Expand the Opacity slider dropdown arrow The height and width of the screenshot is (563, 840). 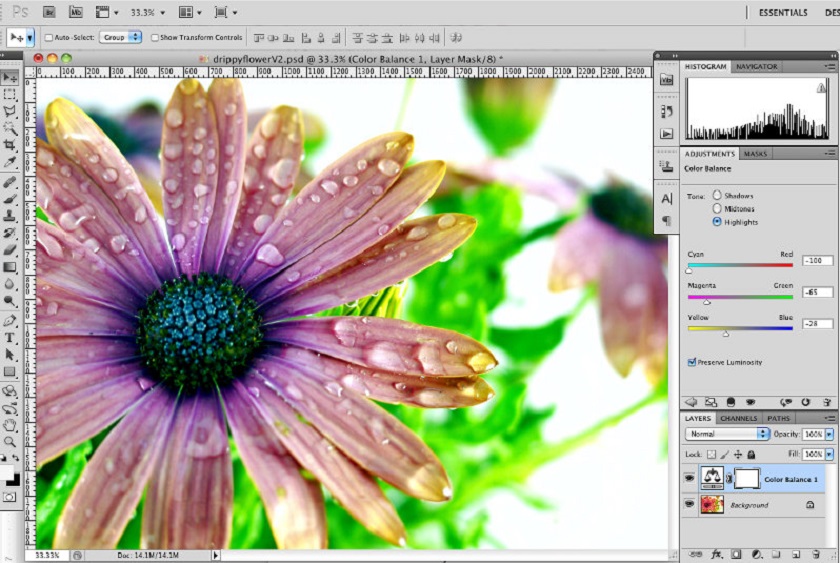[x=829, y=434]
